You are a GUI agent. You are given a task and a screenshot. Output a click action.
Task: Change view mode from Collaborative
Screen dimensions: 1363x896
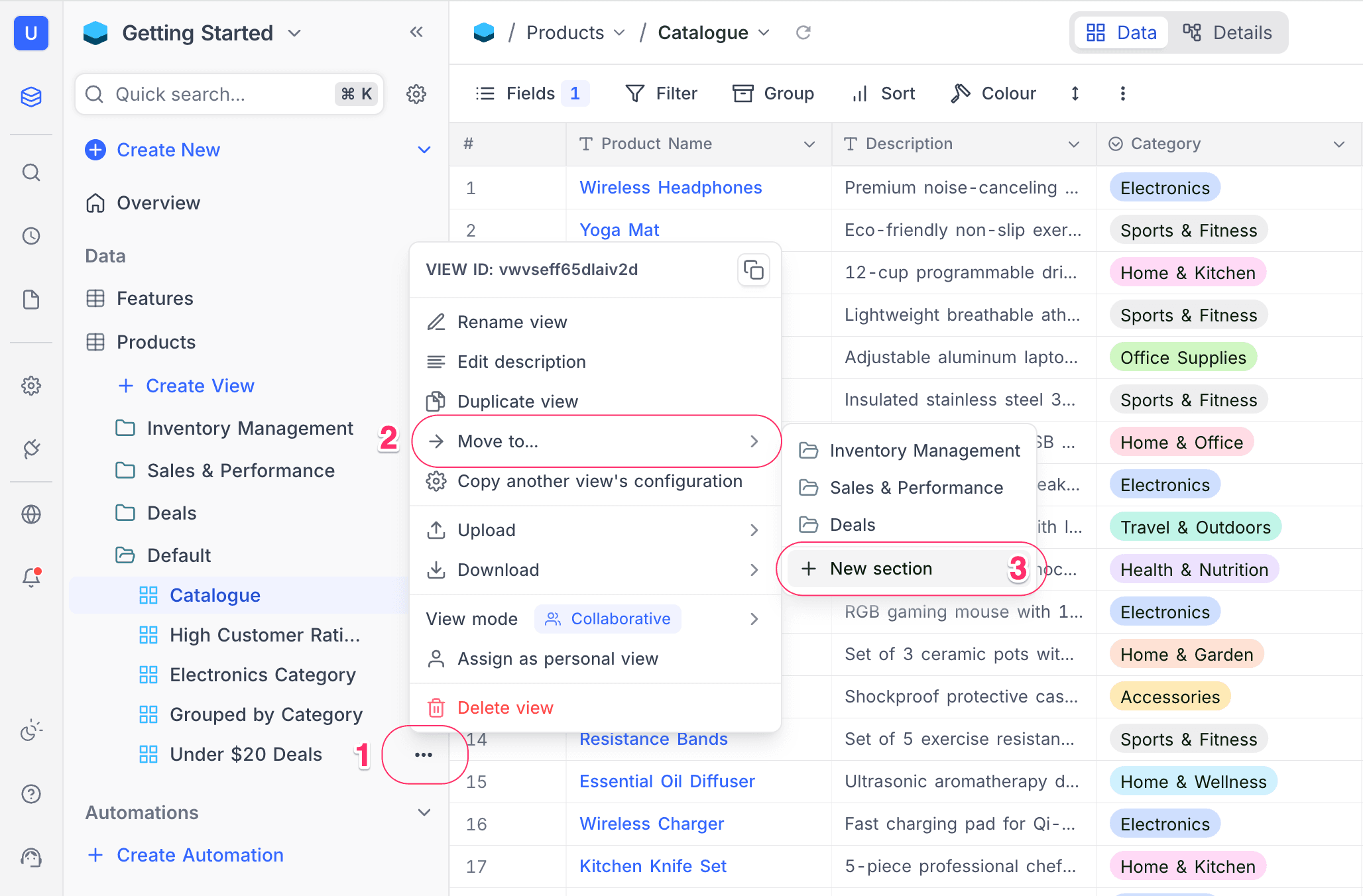click(607, 618)
